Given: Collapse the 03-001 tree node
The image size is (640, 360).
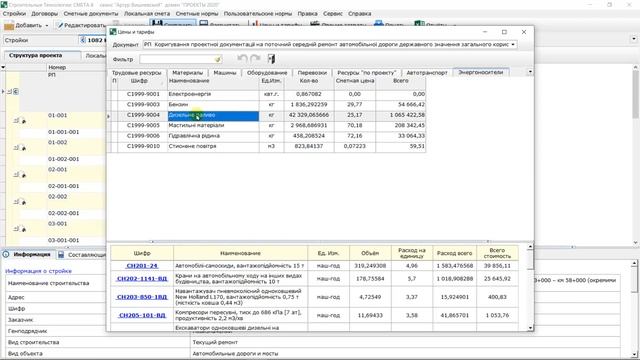Looking at the screenshot, I should (16, 229).
